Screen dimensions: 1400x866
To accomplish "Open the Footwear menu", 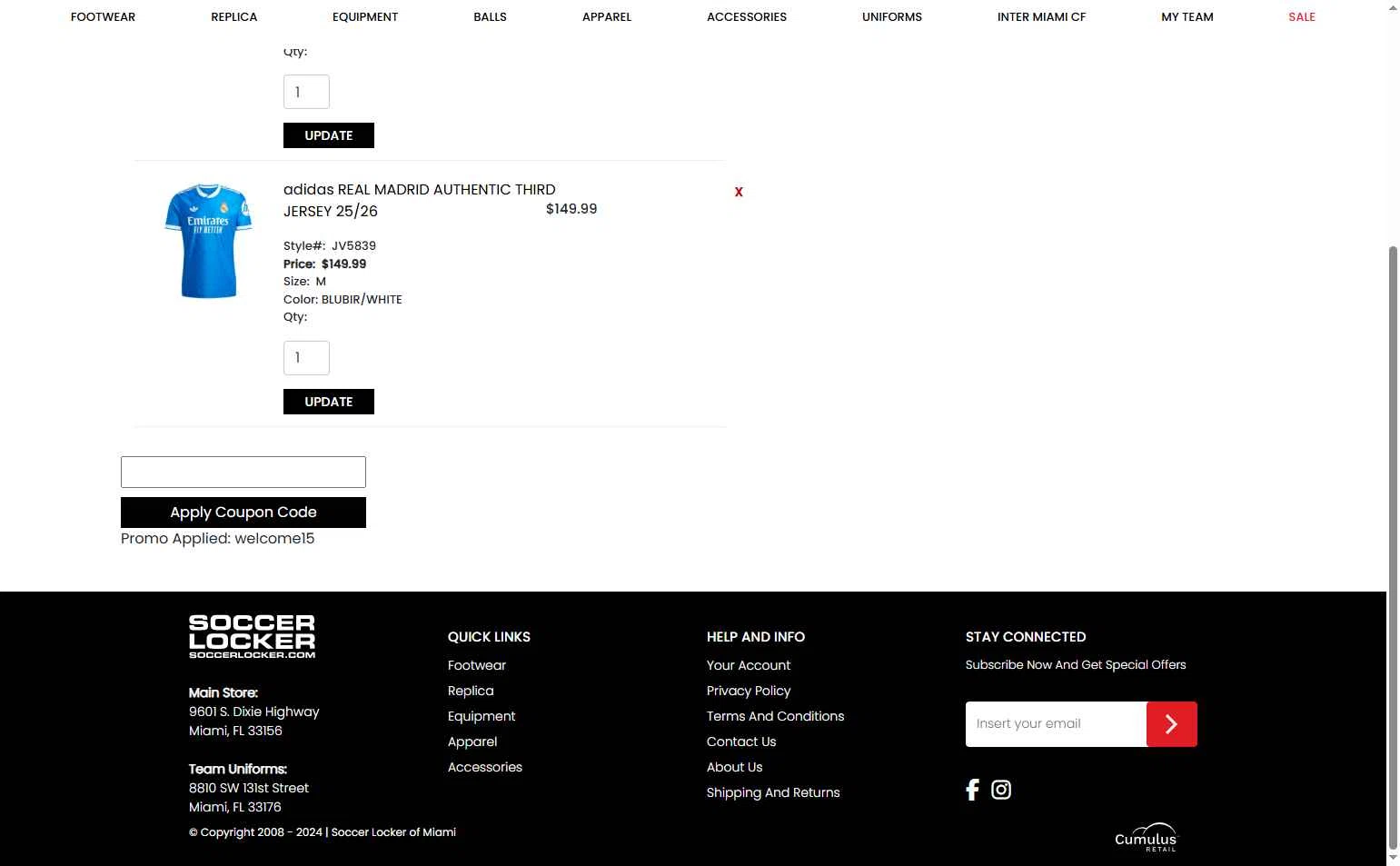I will [x=103, y=16].
